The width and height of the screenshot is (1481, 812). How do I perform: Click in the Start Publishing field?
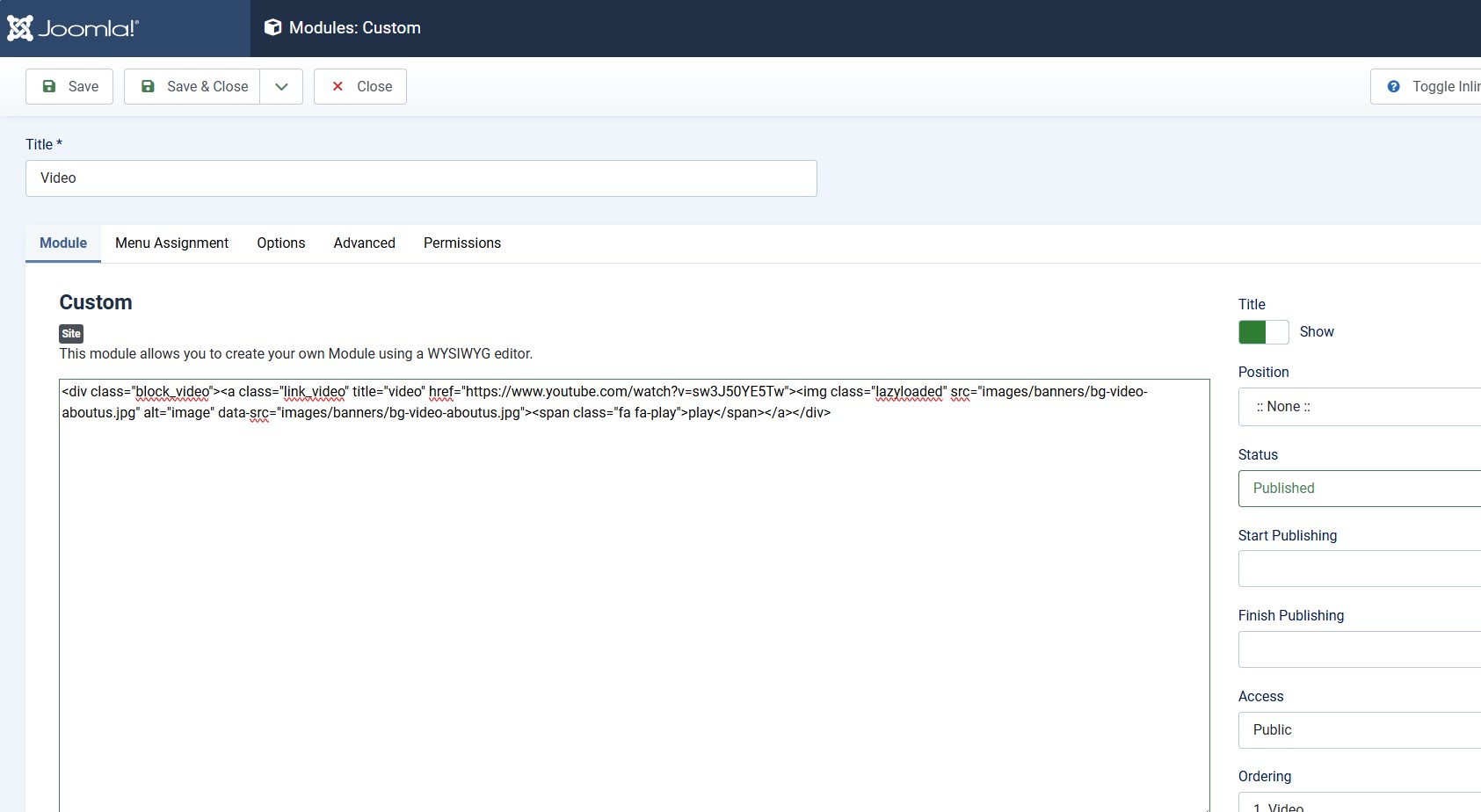click(1359, 569)
